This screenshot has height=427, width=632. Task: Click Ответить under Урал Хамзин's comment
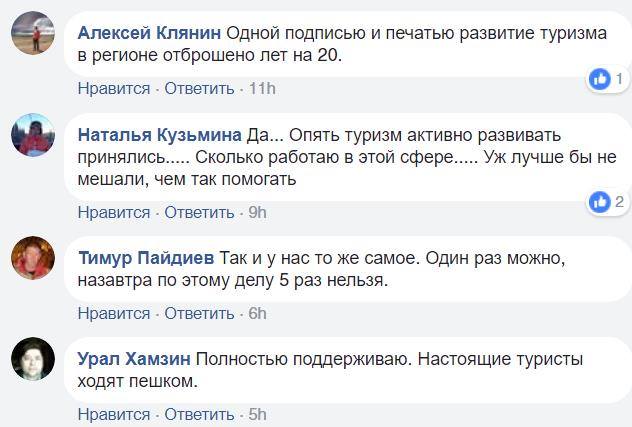point(198,415)
